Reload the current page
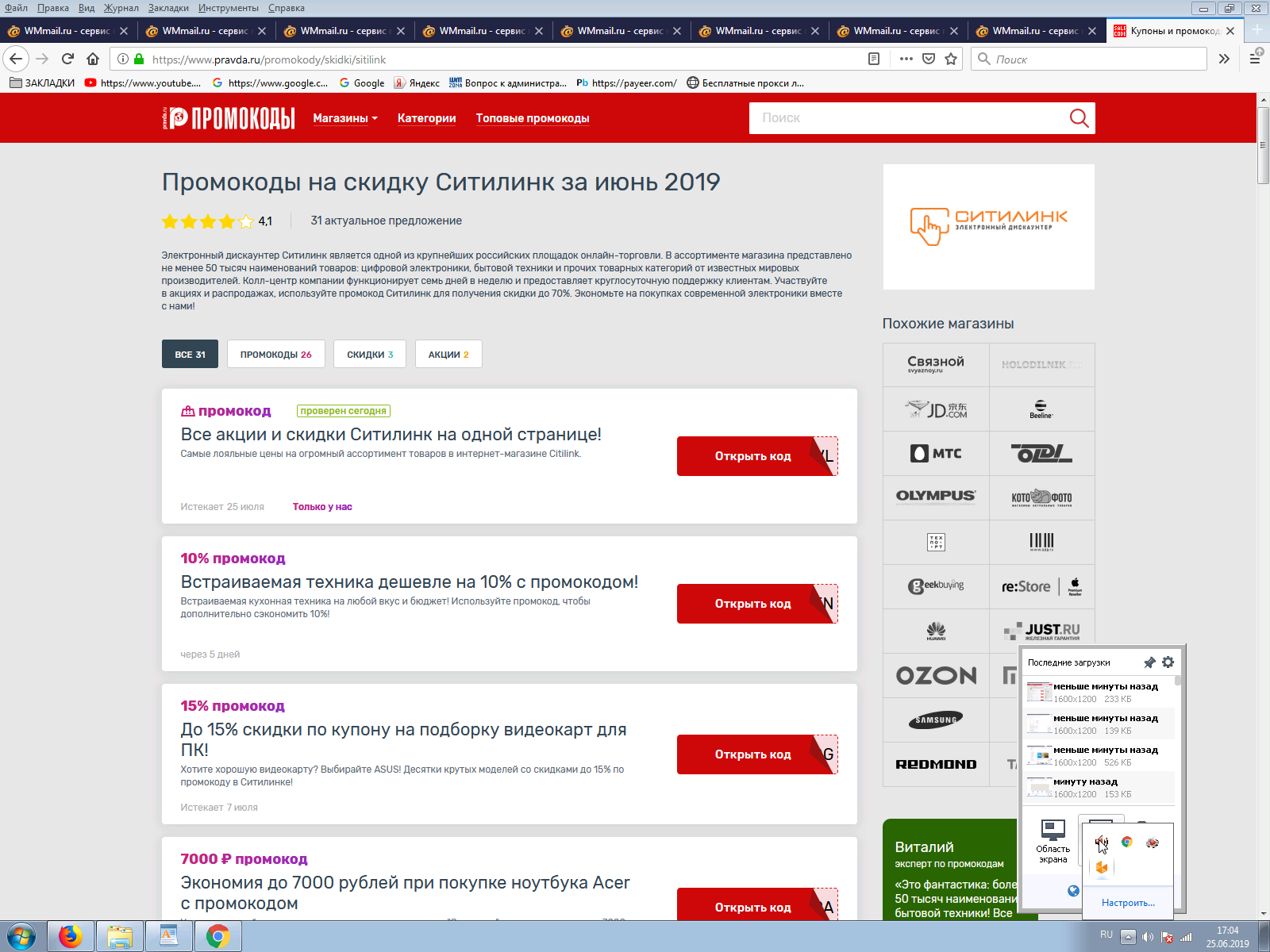 [67, 59]
